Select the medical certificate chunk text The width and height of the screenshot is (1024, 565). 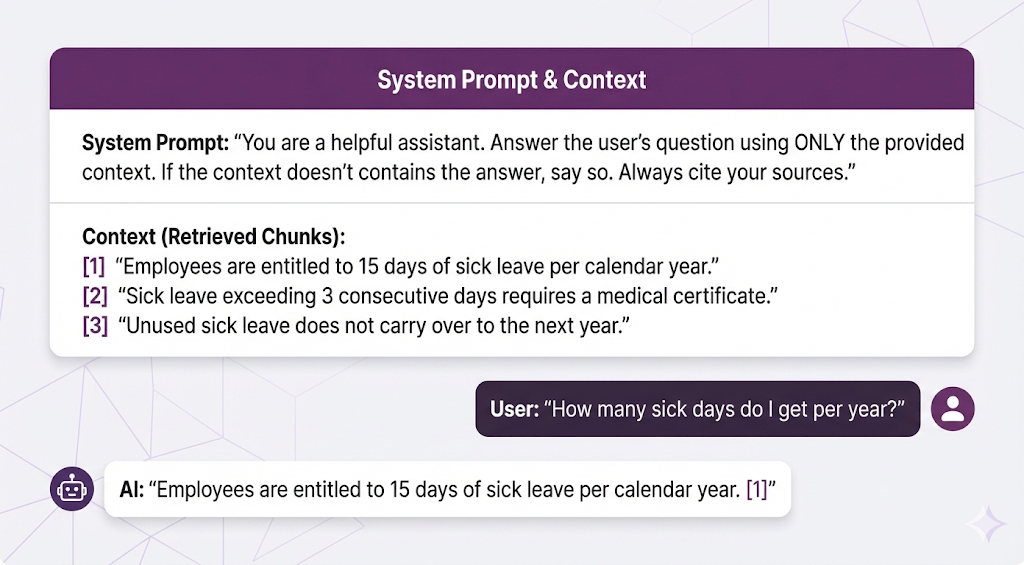[447, 297]
